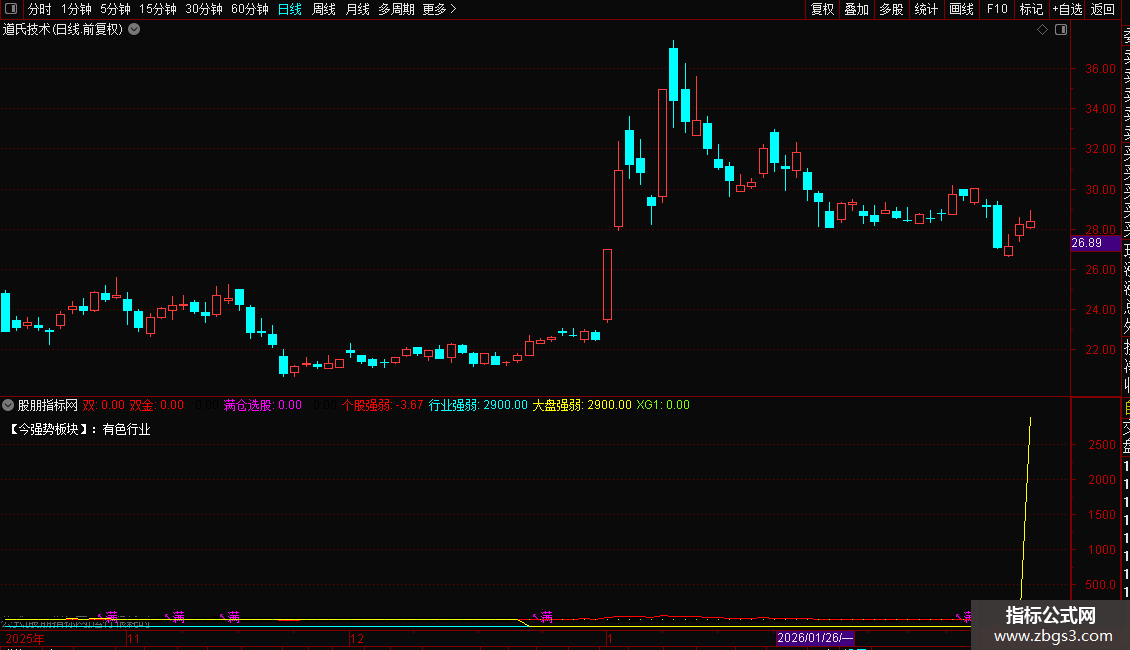Click the 大盘强弱: 2900.00 value
Screen dimensions: 1130x650
582,405
